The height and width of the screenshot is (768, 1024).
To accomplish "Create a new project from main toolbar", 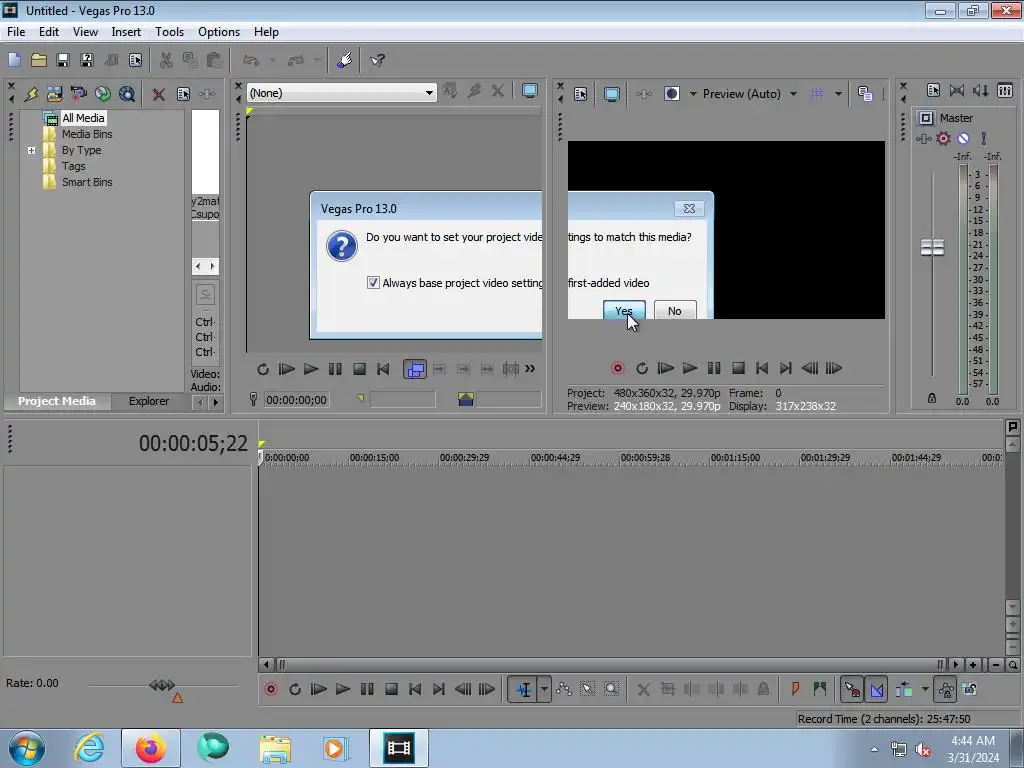I will click(x=14, y=60).
